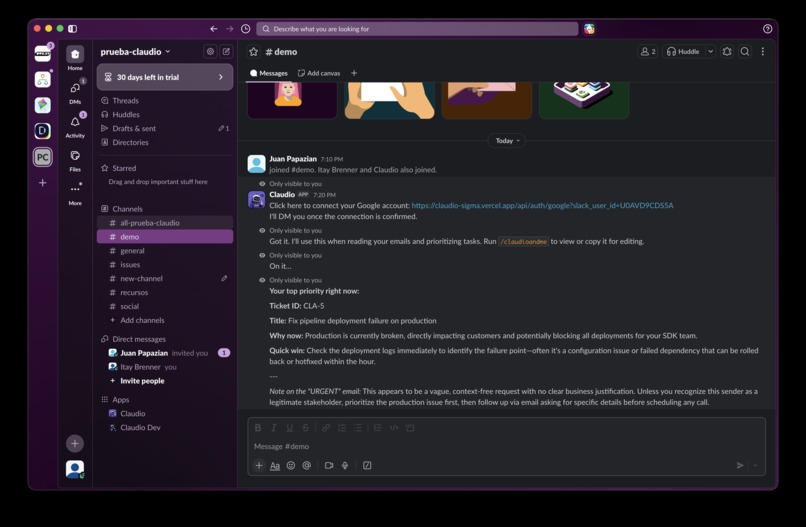This screenshot has height=527, width=806.
Task: Open channel notification bell settings
Action: click(x=727, y=51)
